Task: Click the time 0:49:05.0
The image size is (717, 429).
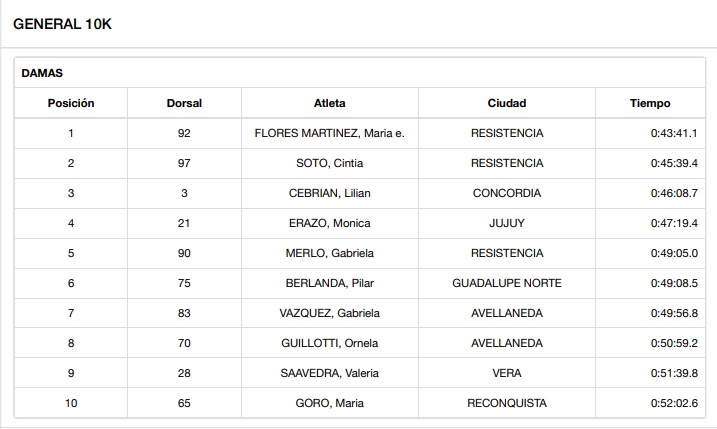Action: pos(674,253)
